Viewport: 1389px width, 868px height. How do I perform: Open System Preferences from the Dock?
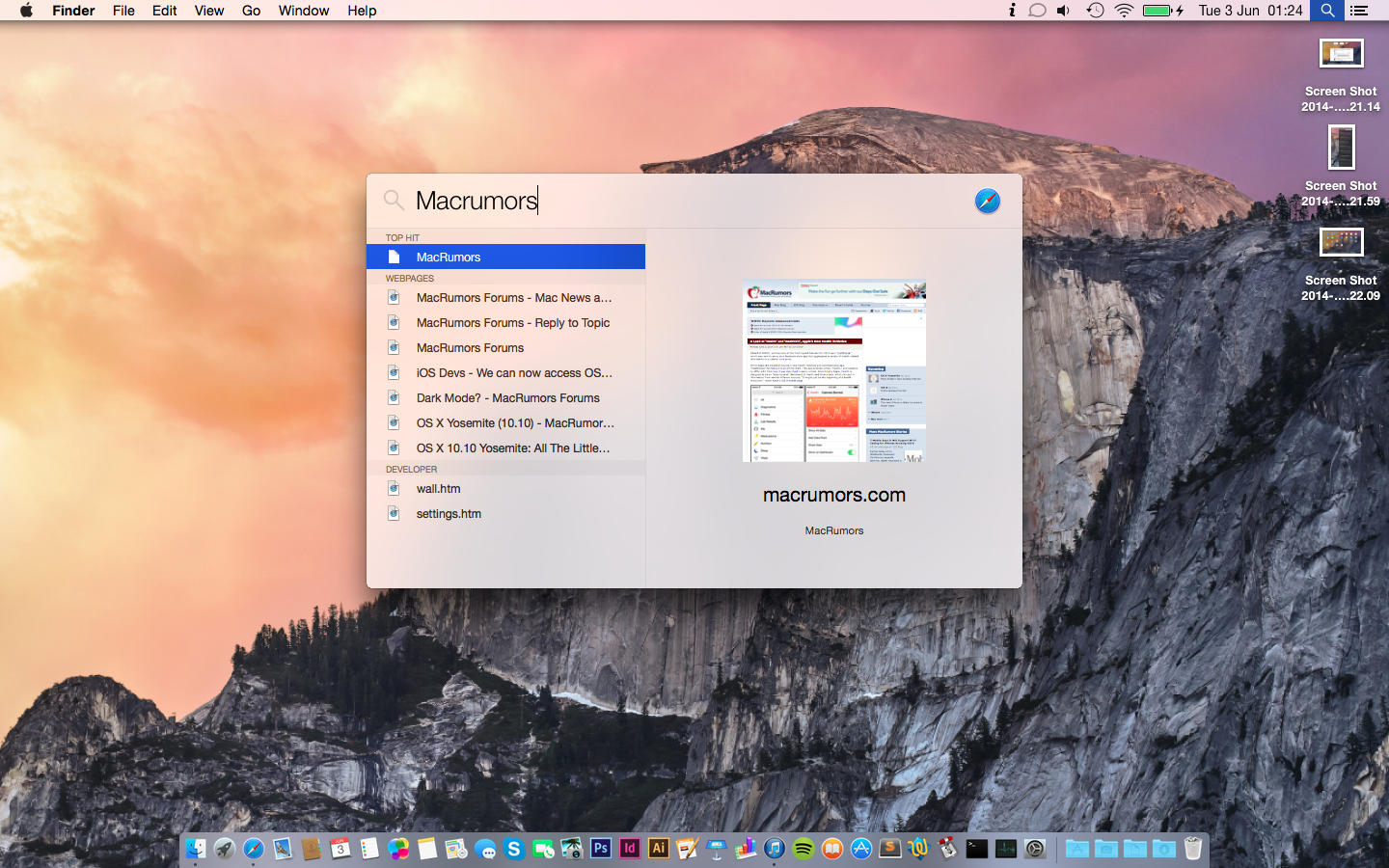tap(1035, 849)
